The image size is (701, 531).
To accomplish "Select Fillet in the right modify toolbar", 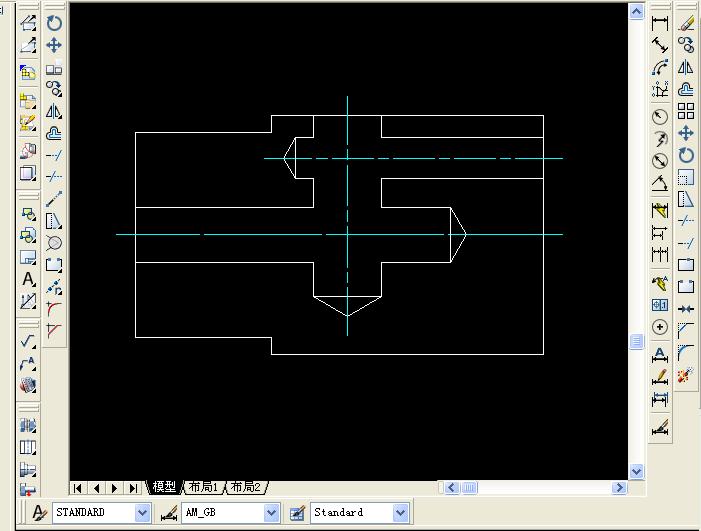I will click(686, 353).
